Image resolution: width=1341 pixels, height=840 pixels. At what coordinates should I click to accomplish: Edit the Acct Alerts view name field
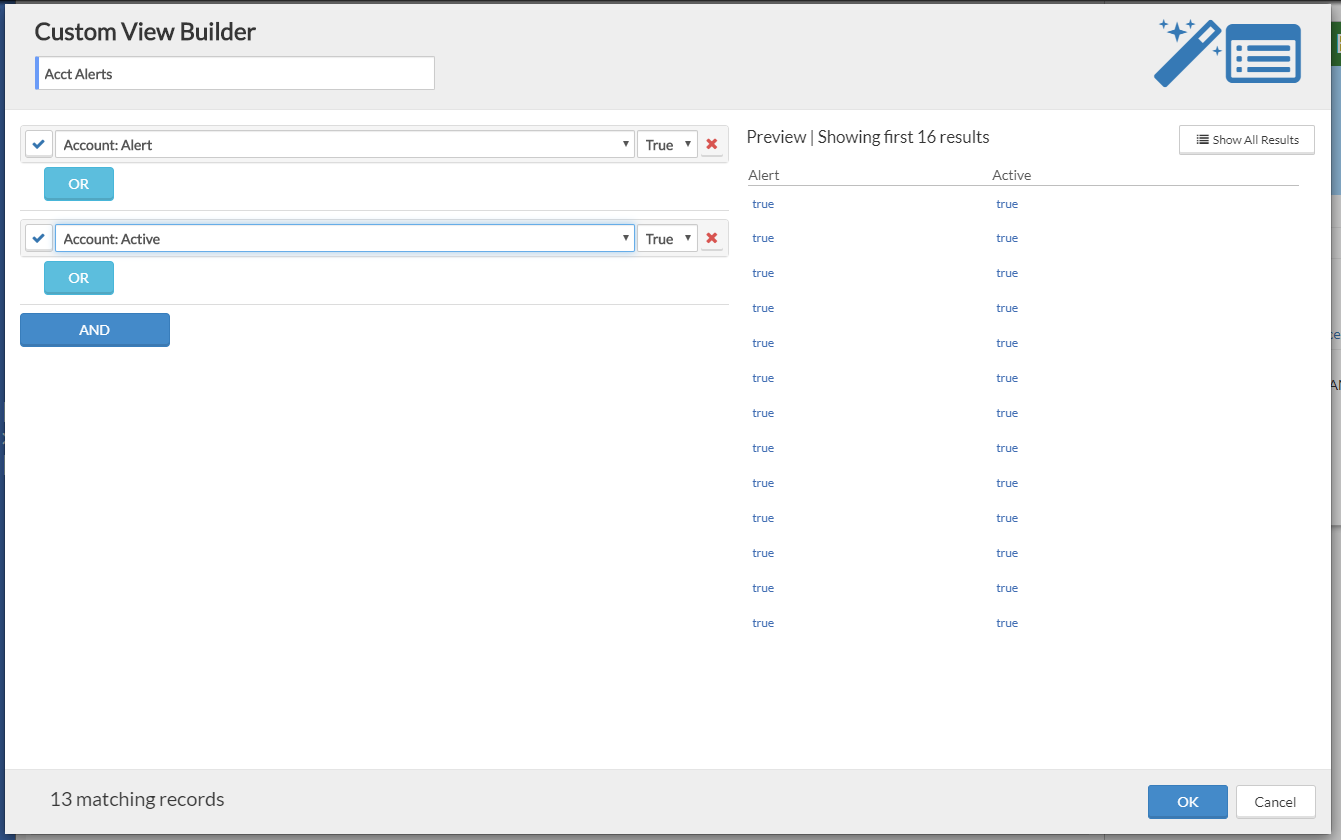[236, 74]
